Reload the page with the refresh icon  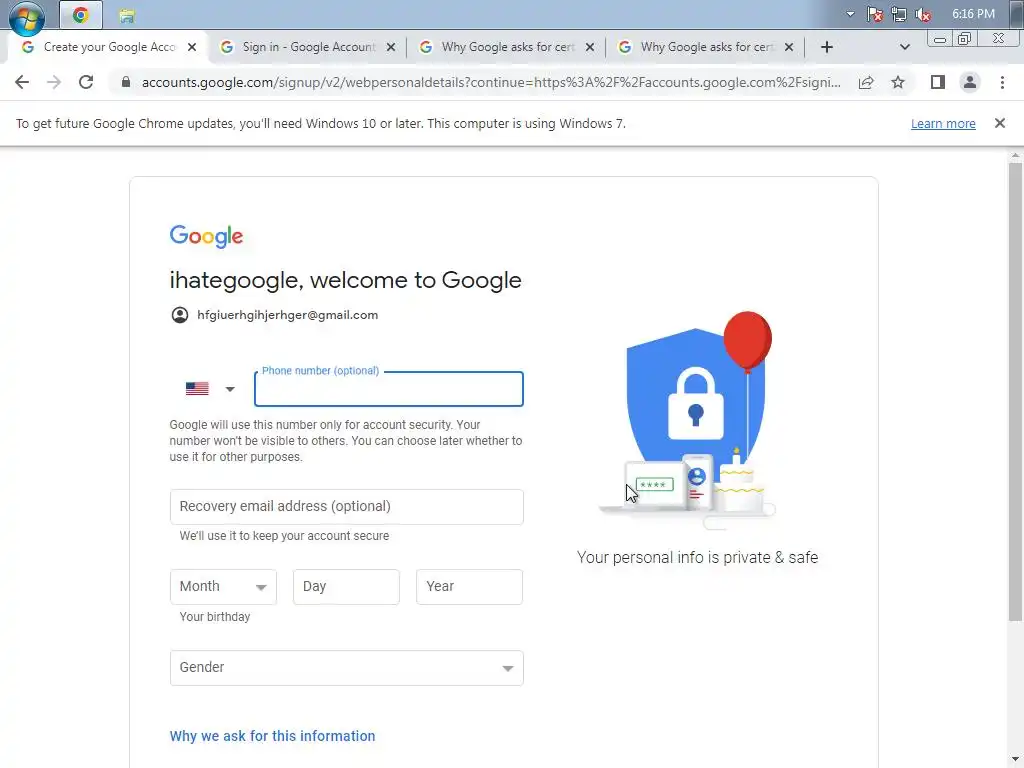pyautogui.click(x=86, y=82)
